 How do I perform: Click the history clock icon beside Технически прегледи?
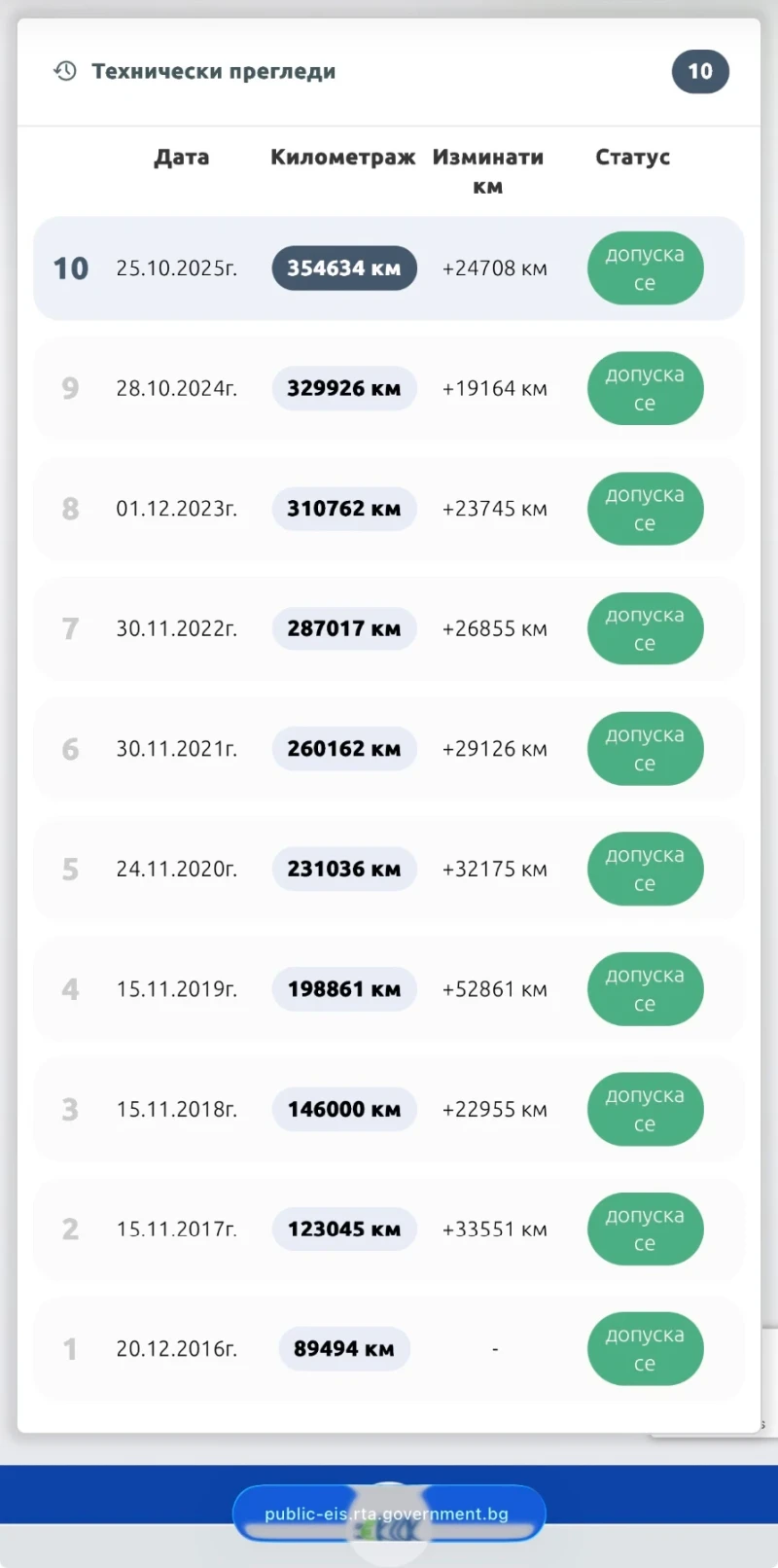65,71
